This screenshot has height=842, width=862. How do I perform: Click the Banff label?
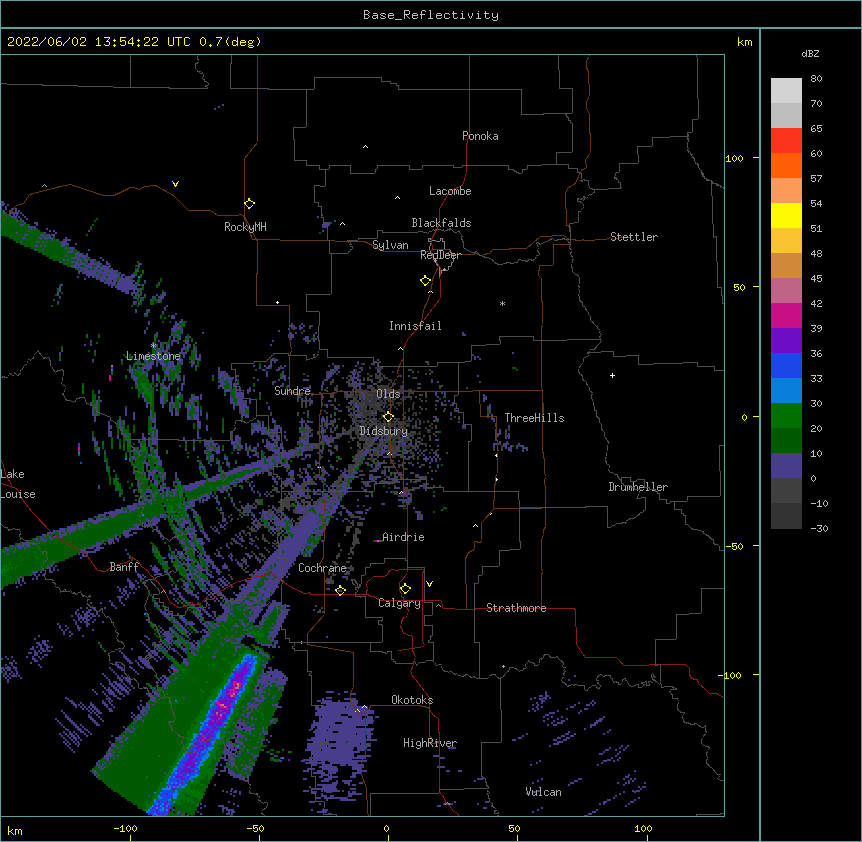[124, 567]
